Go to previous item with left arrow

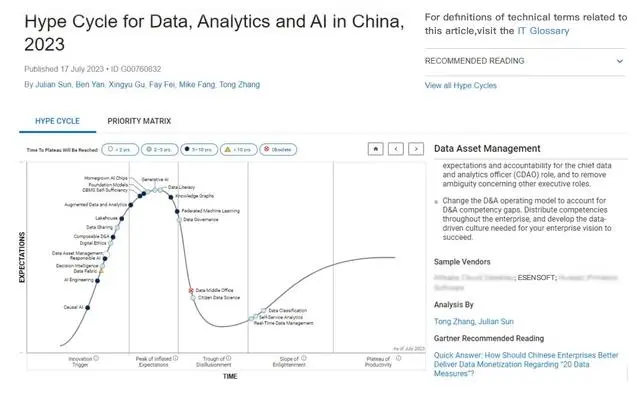coord(396,149)
